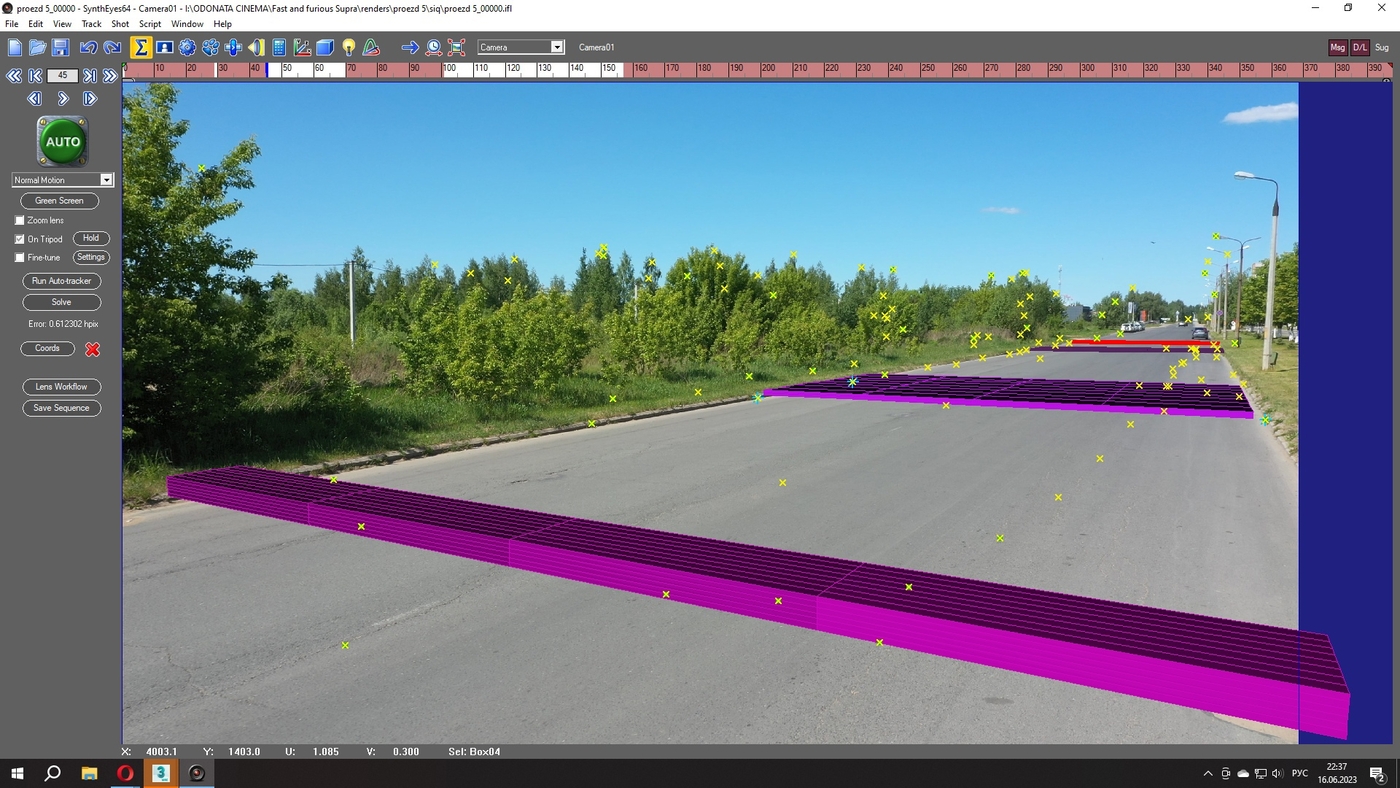1400x788 pixels.
Task: Click the Run Auto-tracker button
Action: [x=61, y=281]
